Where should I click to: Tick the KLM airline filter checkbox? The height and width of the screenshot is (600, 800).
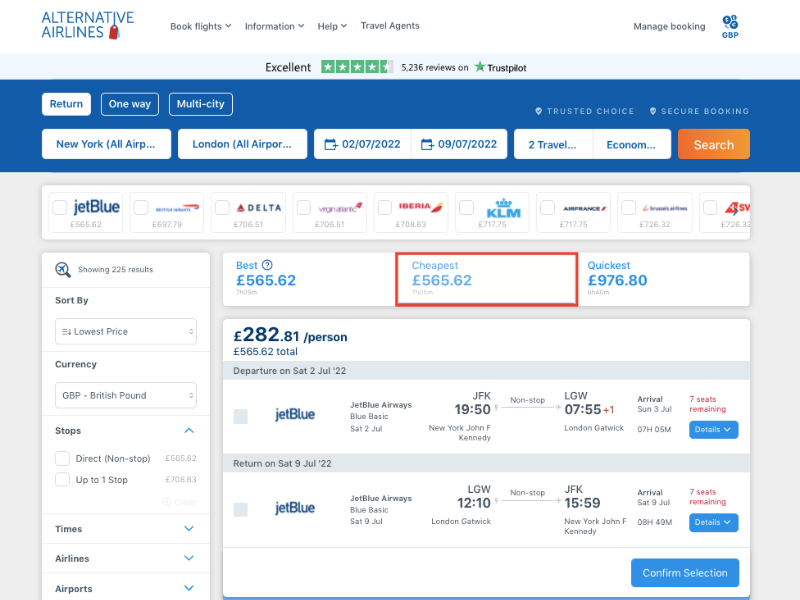[x=466, y=208]
